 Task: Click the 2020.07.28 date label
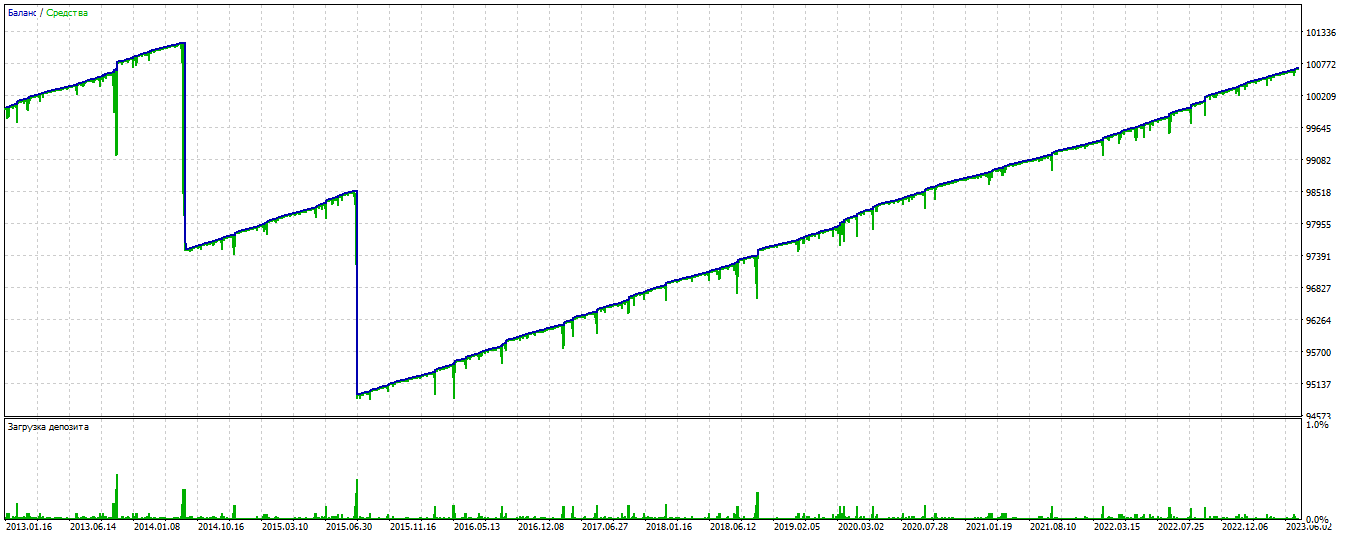tap(925, 527)
